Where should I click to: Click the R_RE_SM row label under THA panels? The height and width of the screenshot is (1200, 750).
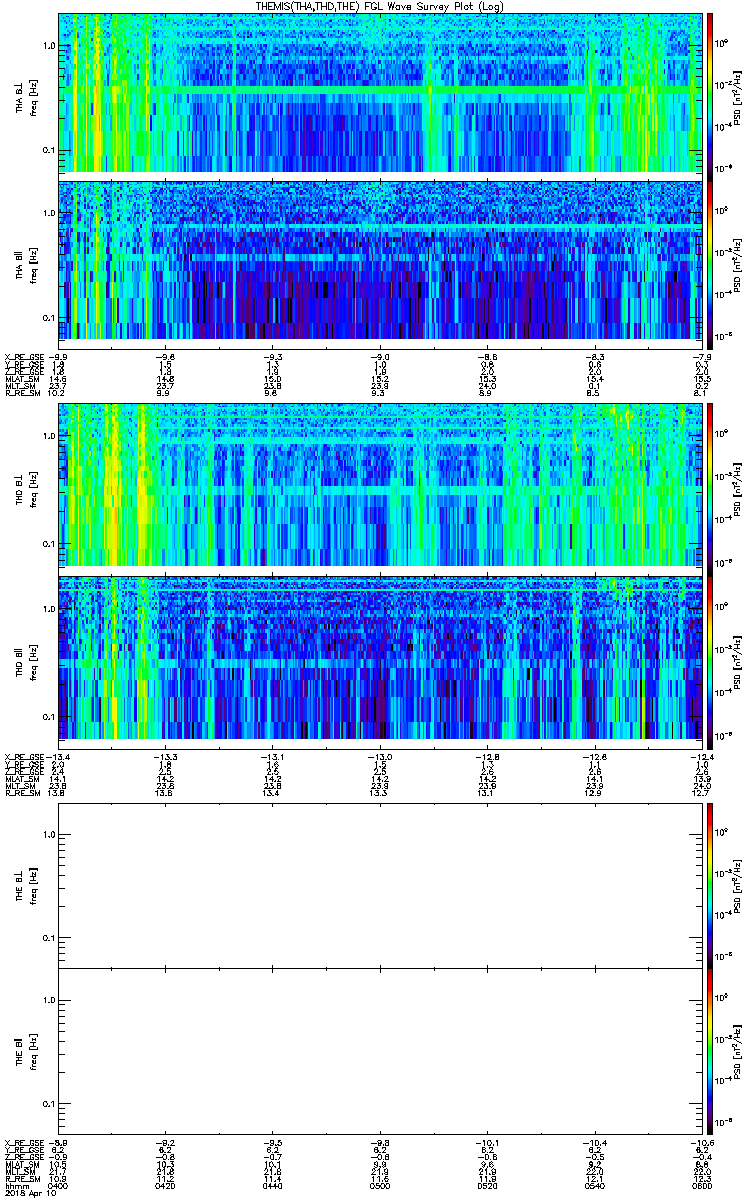[x=22, y=394]
